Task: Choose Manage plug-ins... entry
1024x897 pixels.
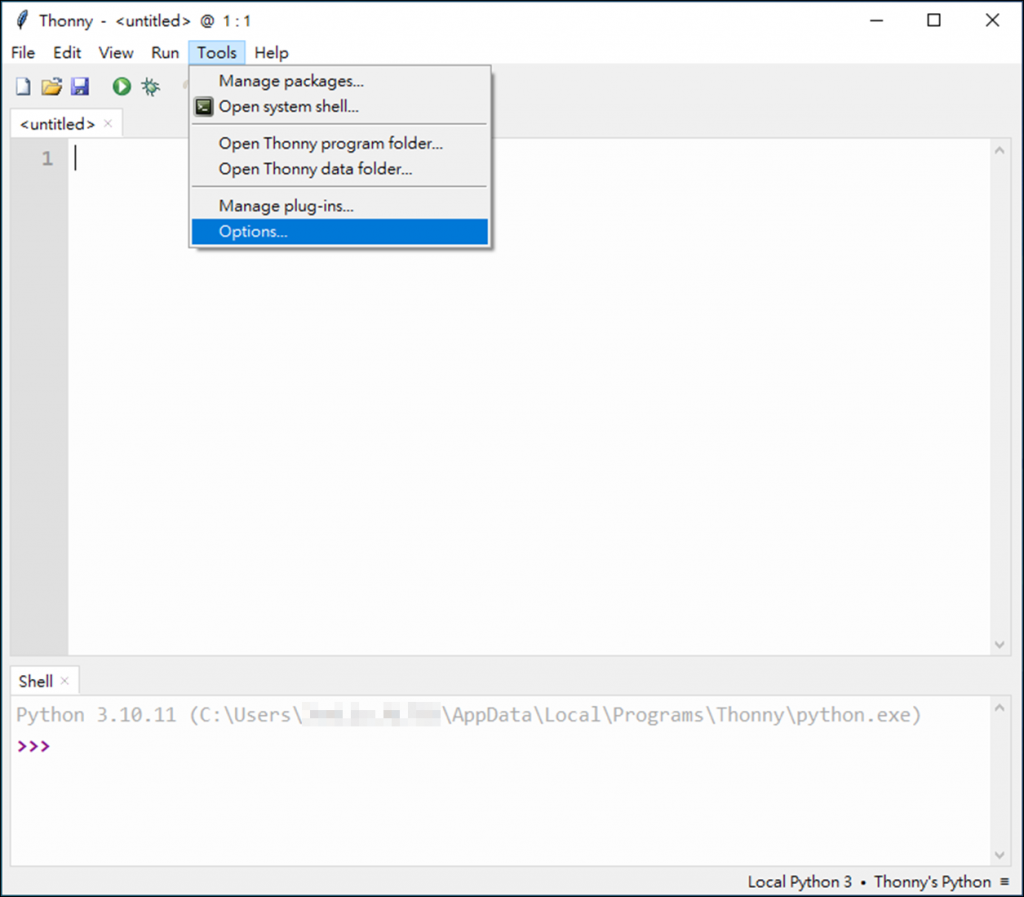Action: [340, 206]
